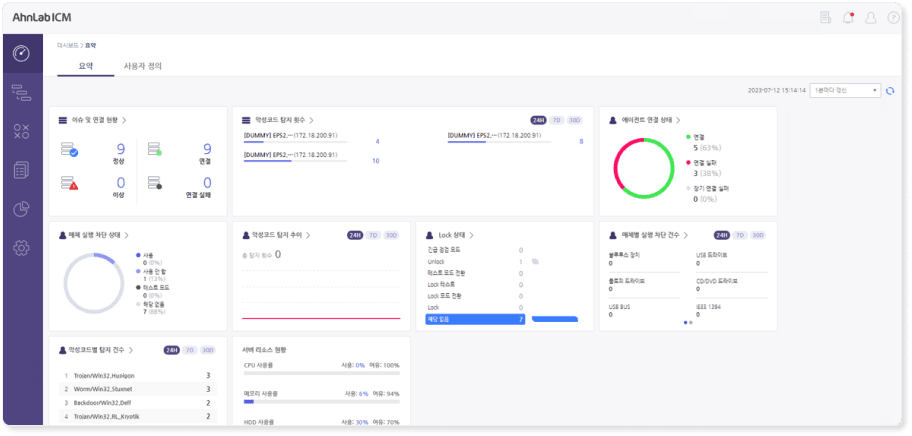Click the detection count value 10
Viewport: 912px width, 436px height.
point(376,161)
